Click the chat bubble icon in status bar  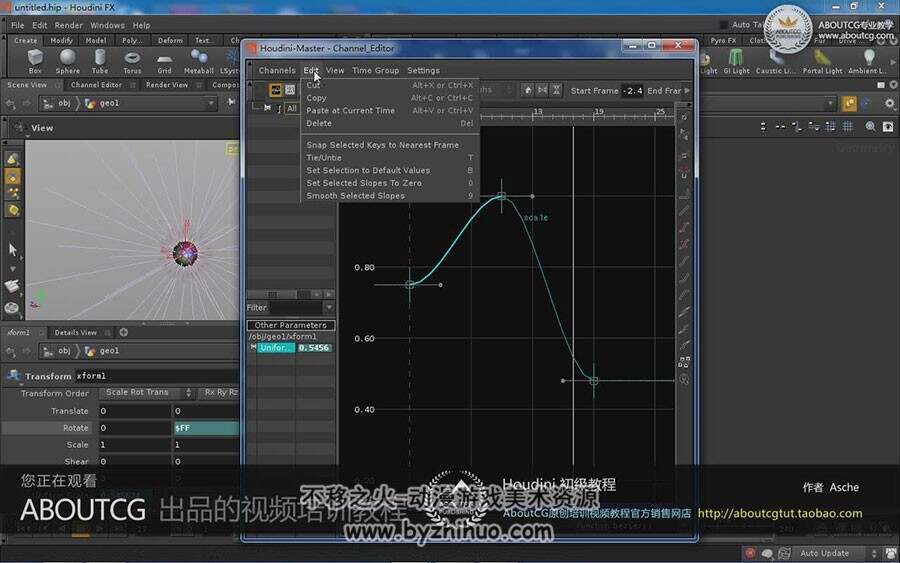tap(767, 553)
